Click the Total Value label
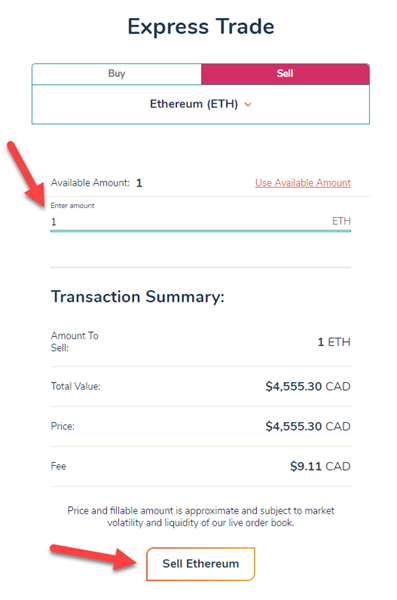The height and width of the screenshot is (600, 397). tap(75, 386)
